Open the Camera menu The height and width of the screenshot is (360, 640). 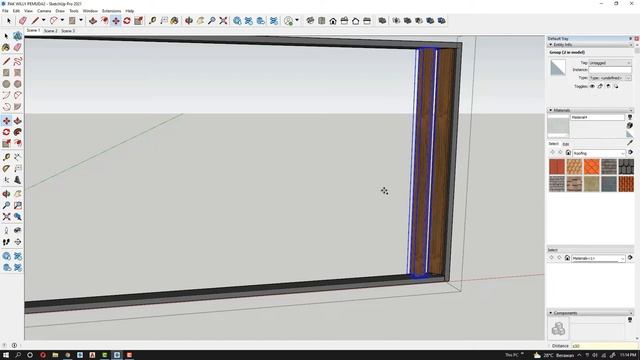click(44, 11)
